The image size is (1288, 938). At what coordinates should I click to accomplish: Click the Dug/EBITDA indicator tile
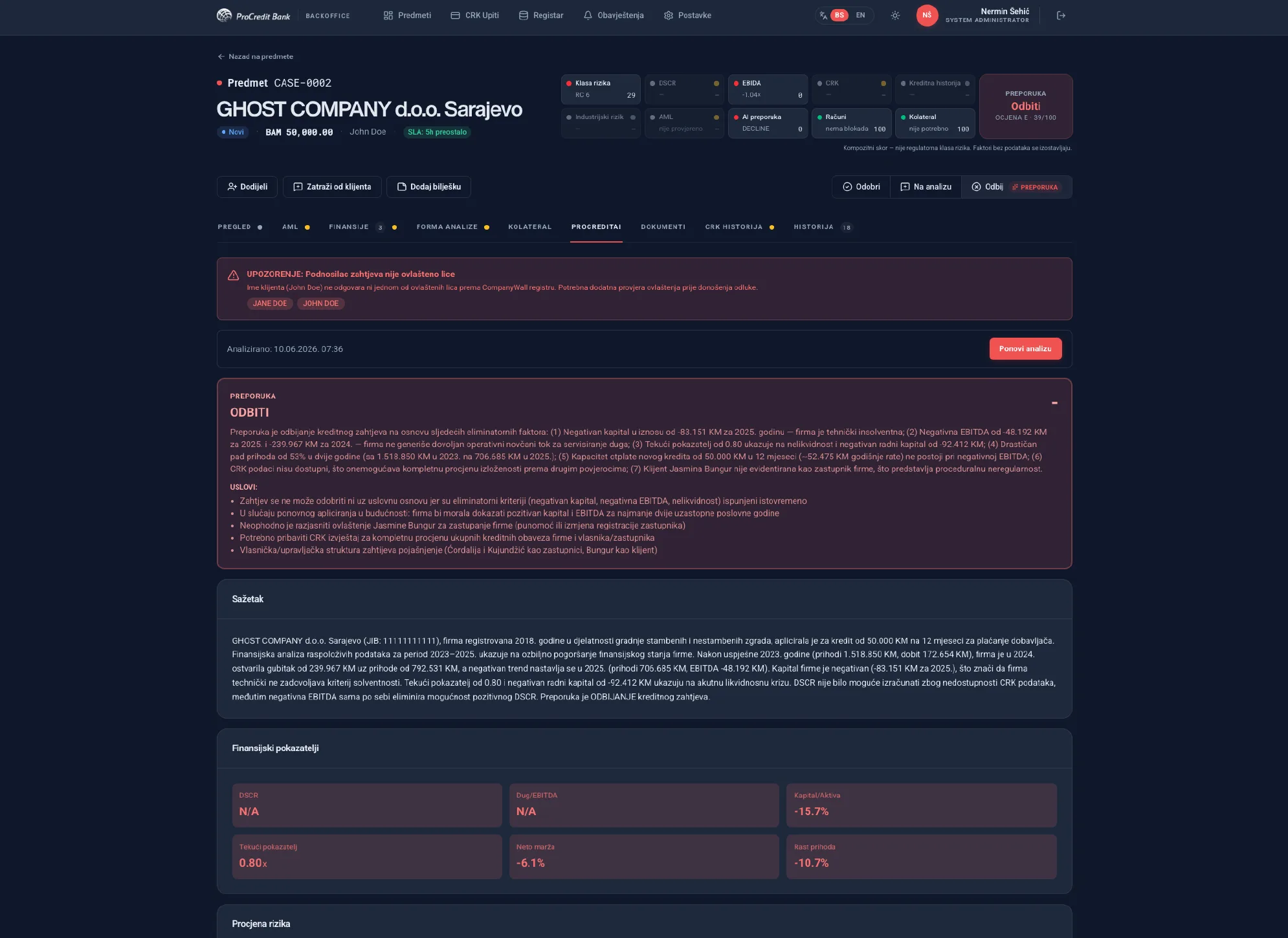[644, 805]
